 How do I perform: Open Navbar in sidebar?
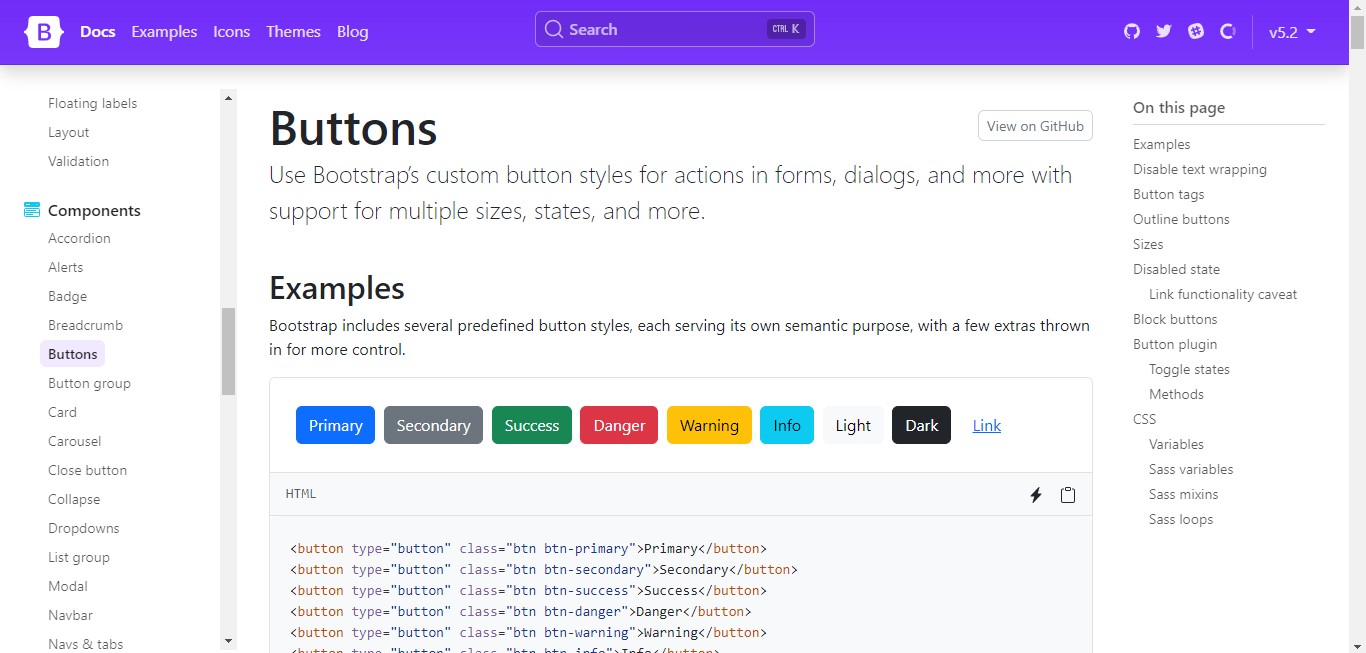tap(70, 615)
